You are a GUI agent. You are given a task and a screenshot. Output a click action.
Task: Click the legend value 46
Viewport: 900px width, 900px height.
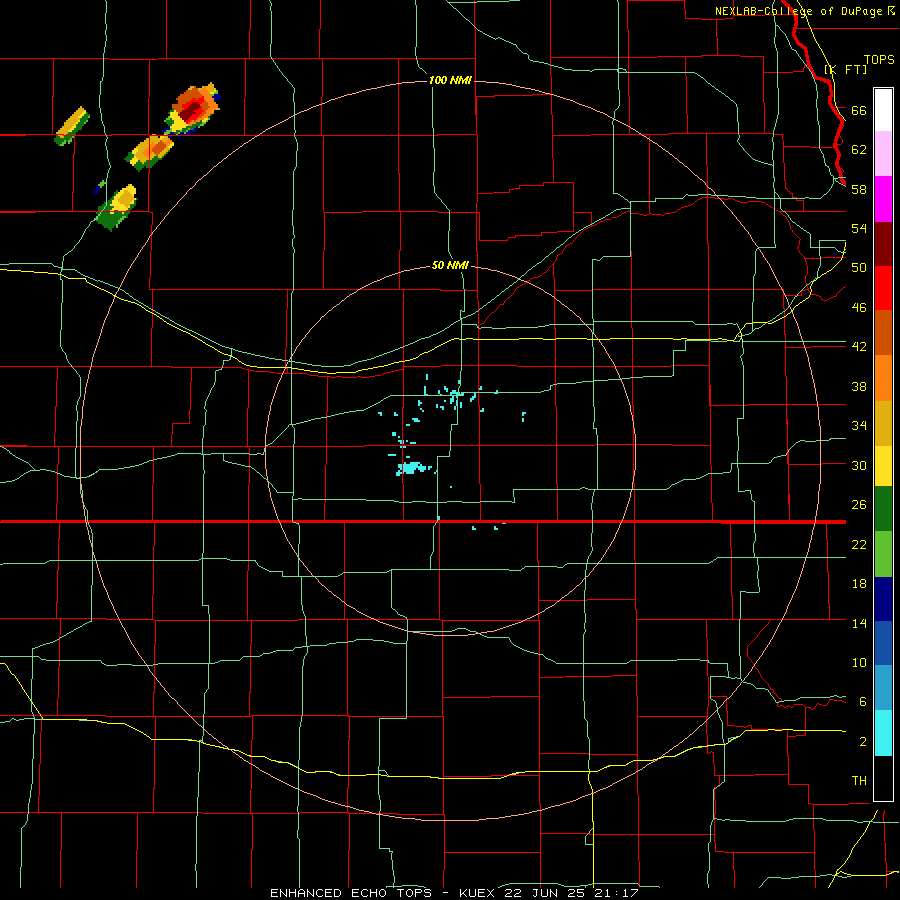[x=859, y=308]
